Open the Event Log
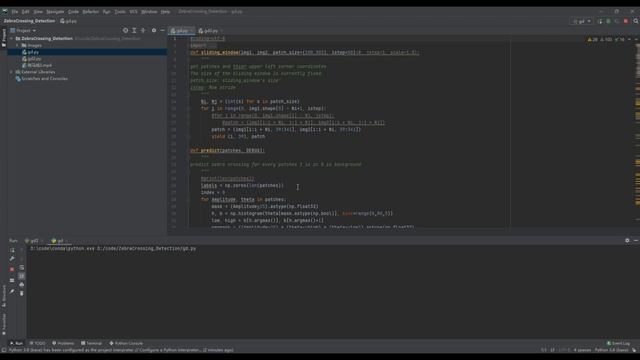Image resolution: width=640 pixels, height=360 pixels. pyautogui.click(x=618, y=343)
